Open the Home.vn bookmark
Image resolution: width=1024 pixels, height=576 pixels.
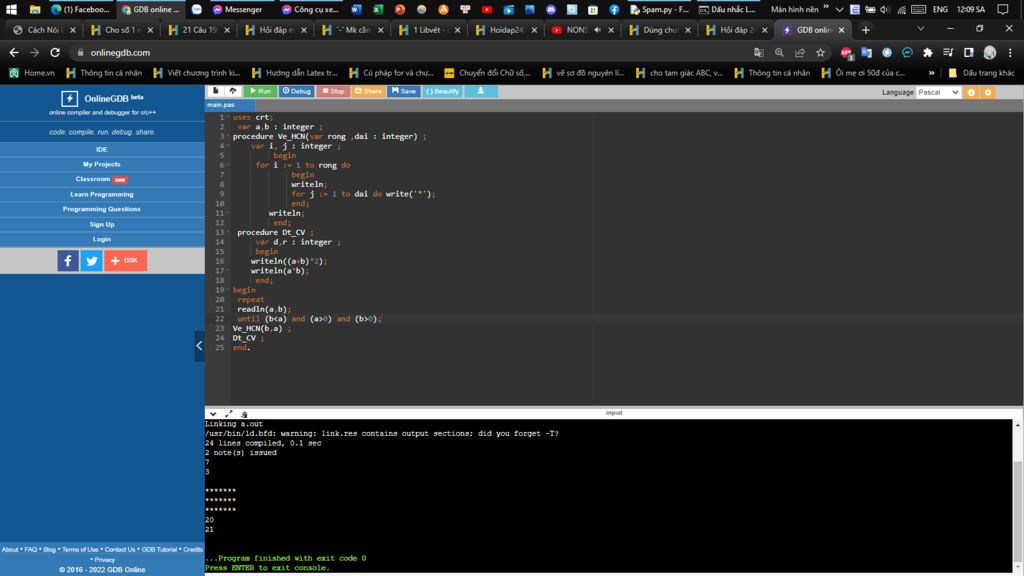[x=32, y=73]
